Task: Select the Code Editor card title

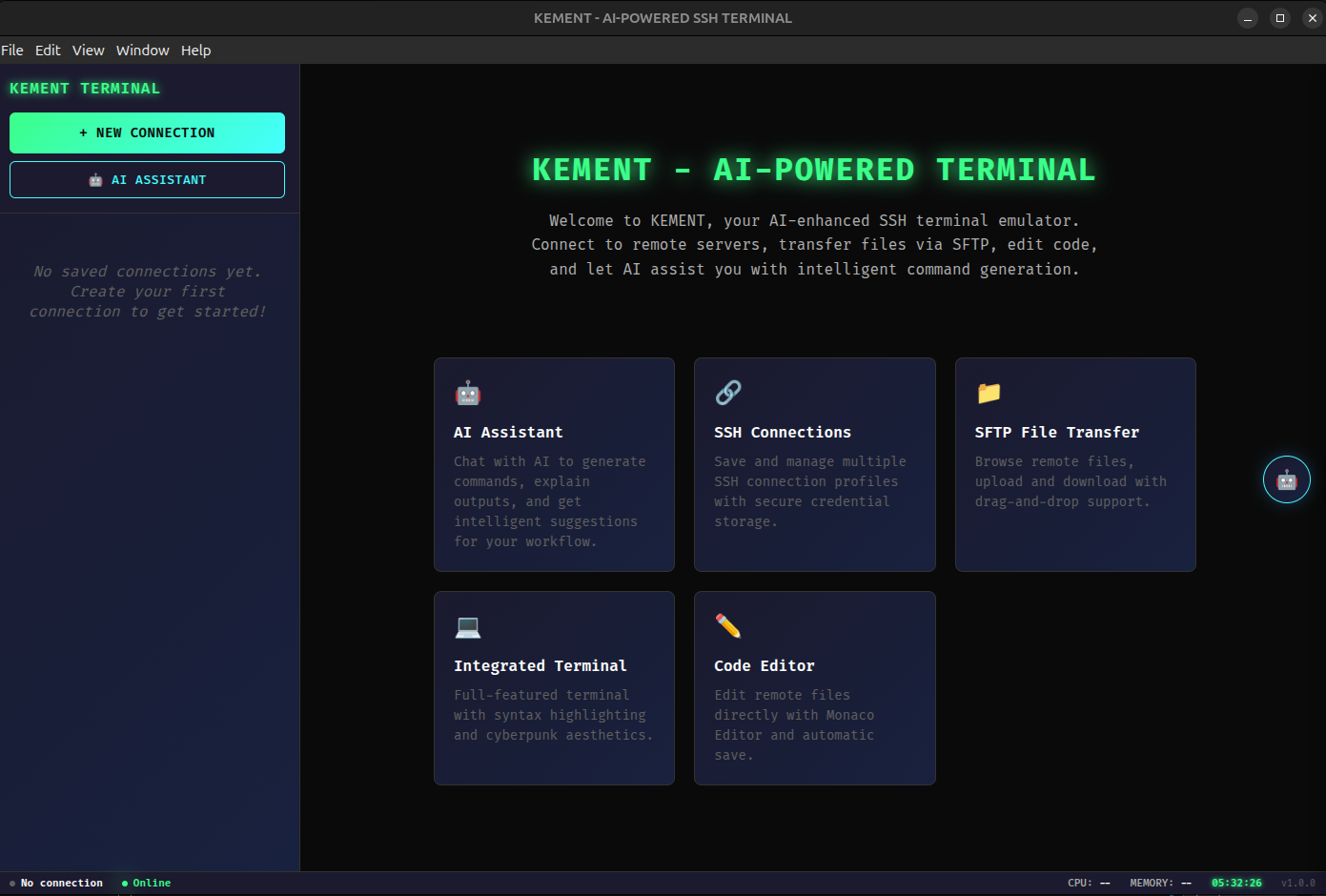Action: [765, 666]
